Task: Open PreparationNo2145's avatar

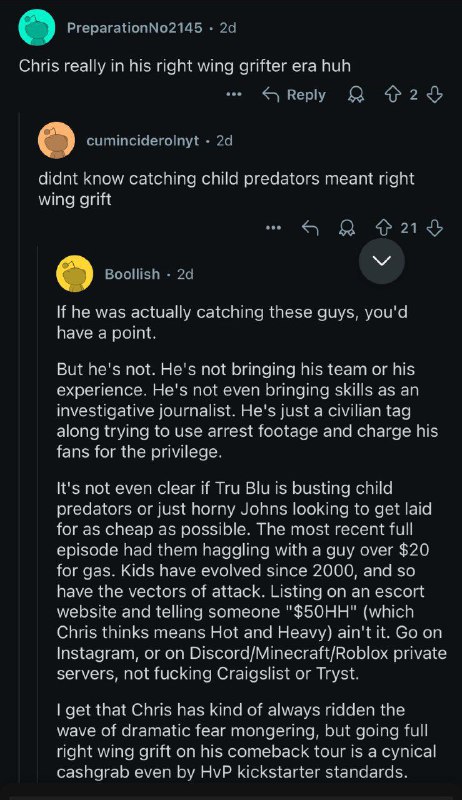Action: [37, 27]
